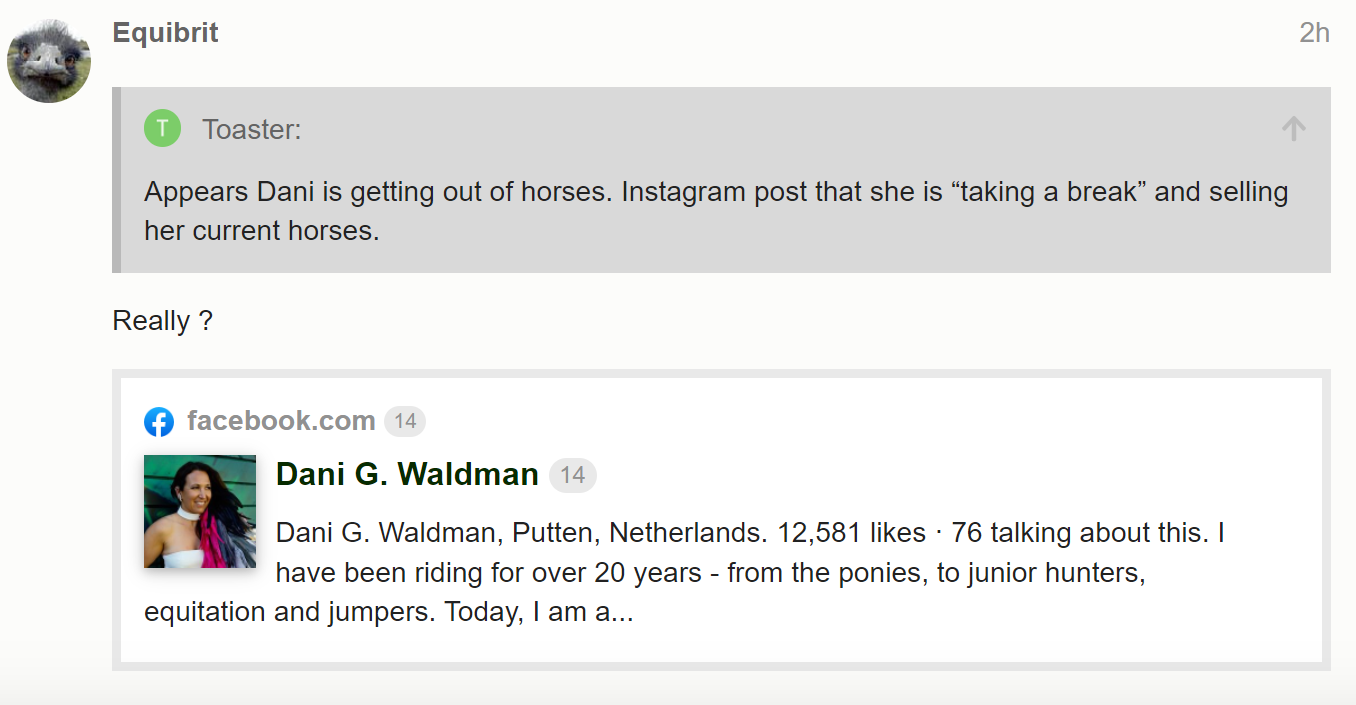
Task: Click the 2h post timestamp
Action: [1314, 33]
